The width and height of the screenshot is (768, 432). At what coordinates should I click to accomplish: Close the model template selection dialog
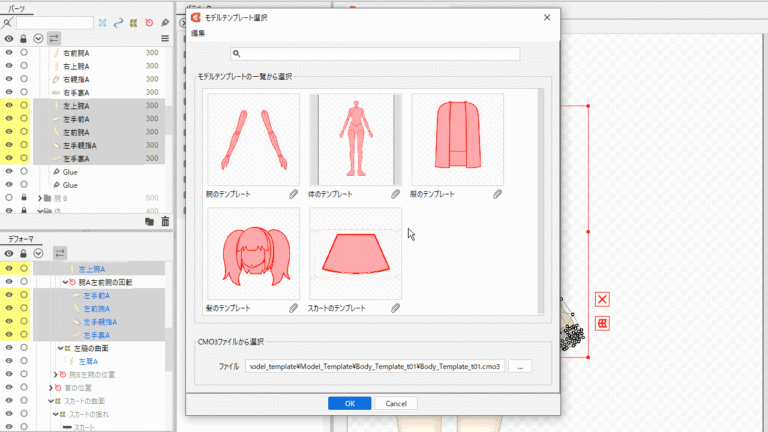[x=547, y=18]
